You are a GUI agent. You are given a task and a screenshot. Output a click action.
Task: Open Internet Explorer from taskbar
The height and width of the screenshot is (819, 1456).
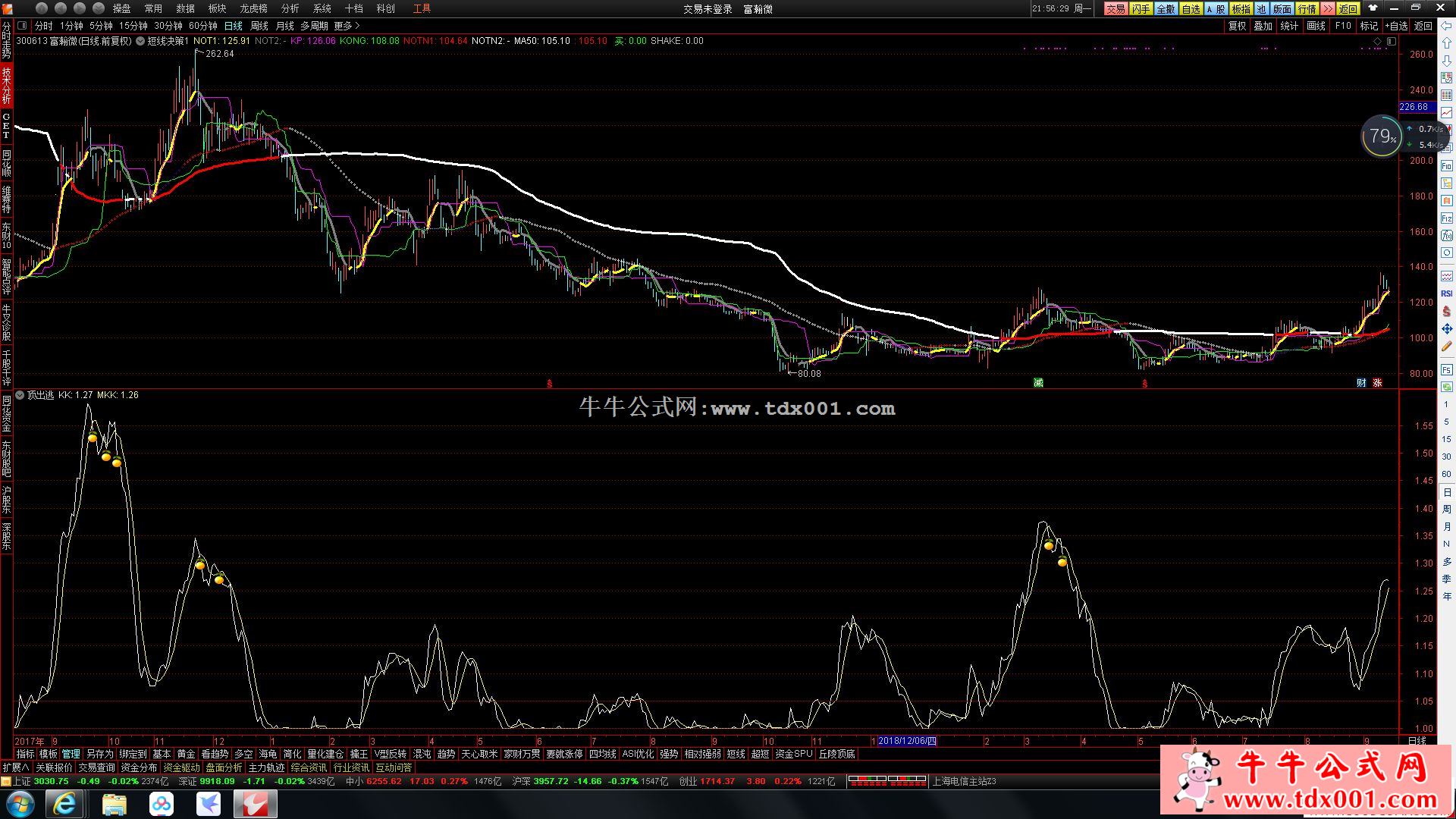[64, 804]
